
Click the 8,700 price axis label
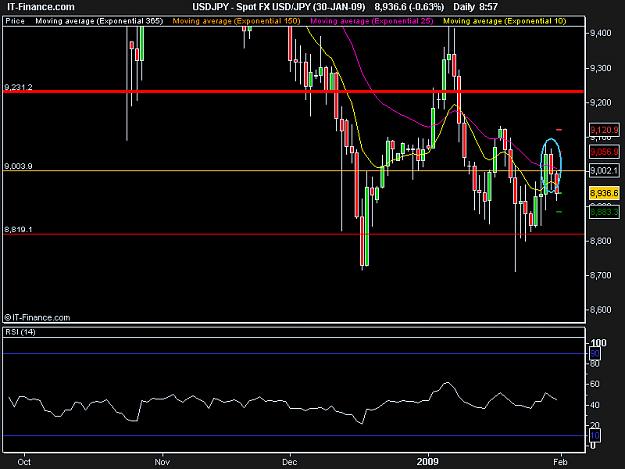[601, 275]
